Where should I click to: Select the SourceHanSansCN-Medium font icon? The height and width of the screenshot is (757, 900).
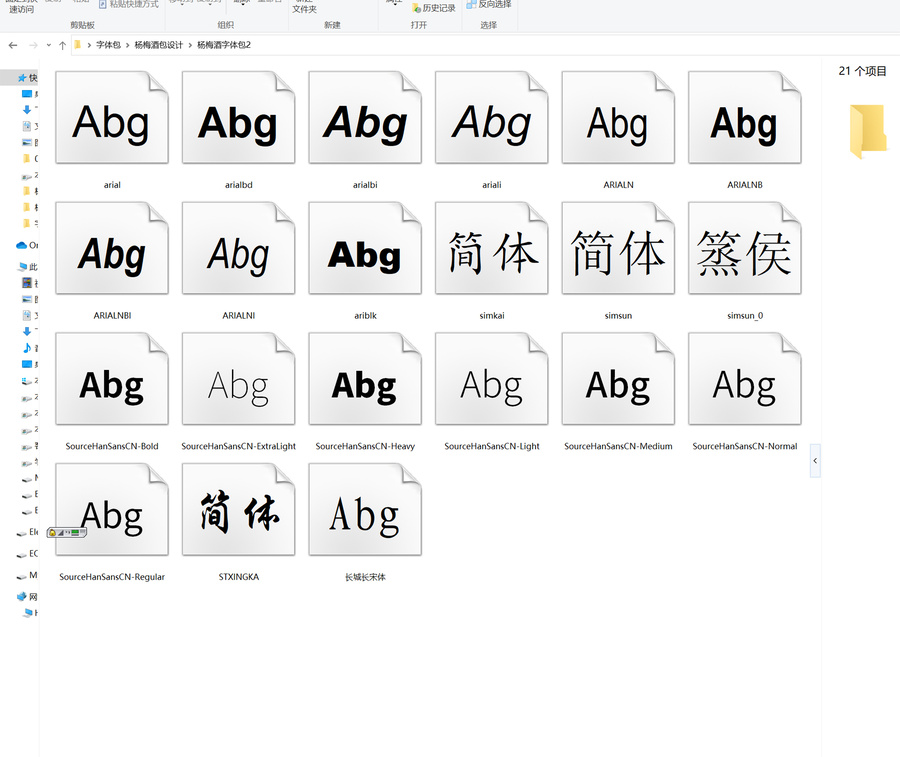618,379
